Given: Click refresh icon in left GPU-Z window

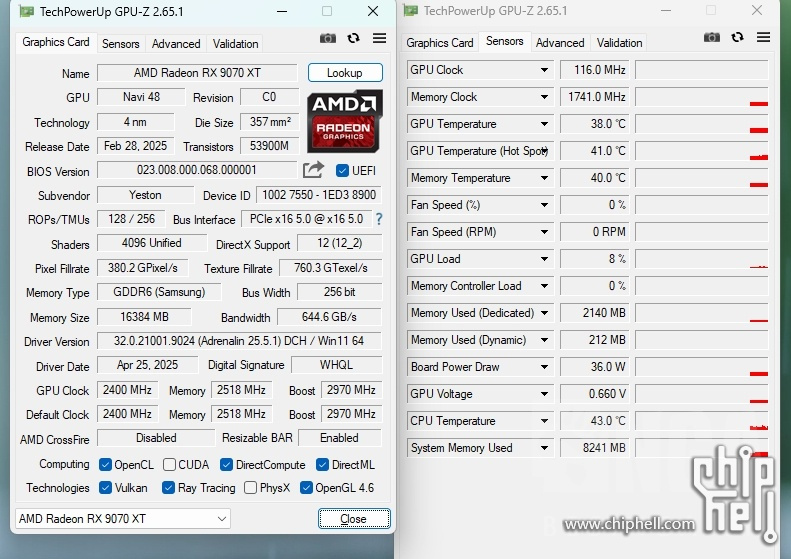Looking at the screenshot, I should pyautogui.click(x=354, y=38).
